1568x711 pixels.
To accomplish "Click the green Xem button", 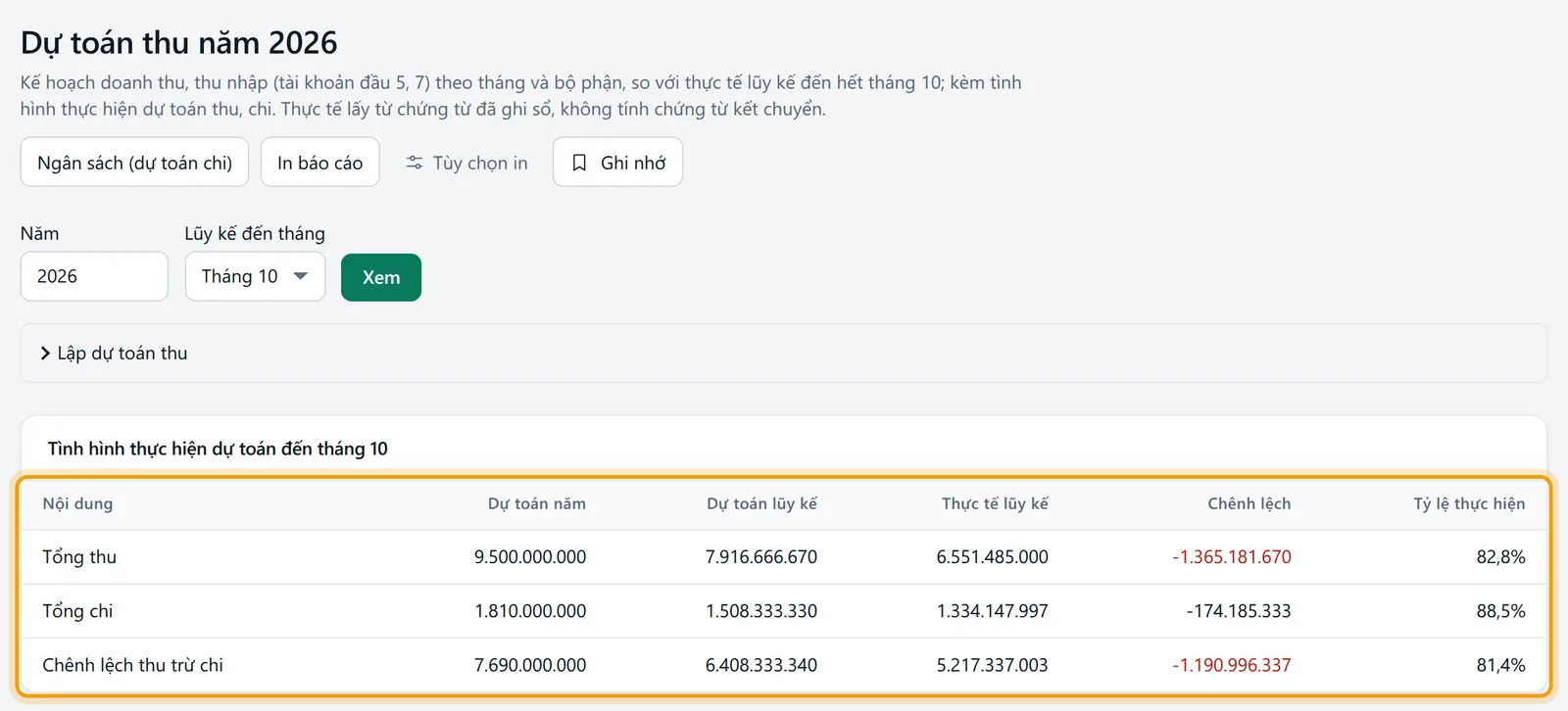I will (381, 277).
